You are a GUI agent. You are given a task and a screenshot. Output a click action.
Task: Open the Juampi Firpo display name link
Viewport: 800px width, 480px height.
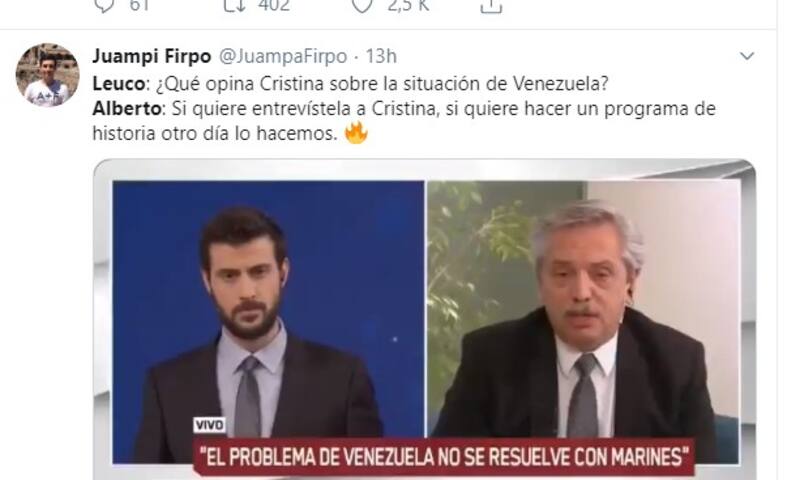152,56
